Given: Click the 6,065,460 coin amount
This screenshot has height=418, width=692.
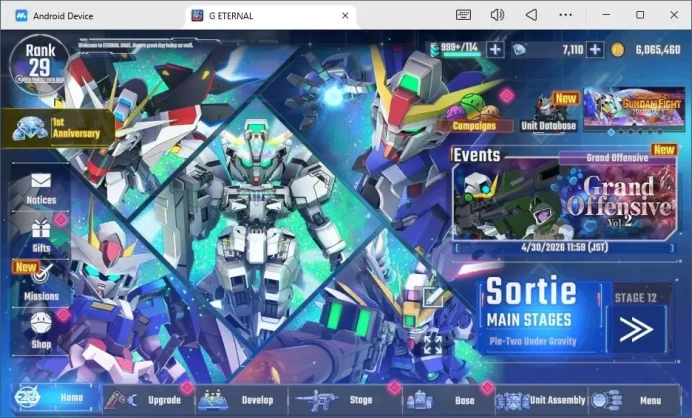Looking at the screenshot, I should (x=658, y=50).
